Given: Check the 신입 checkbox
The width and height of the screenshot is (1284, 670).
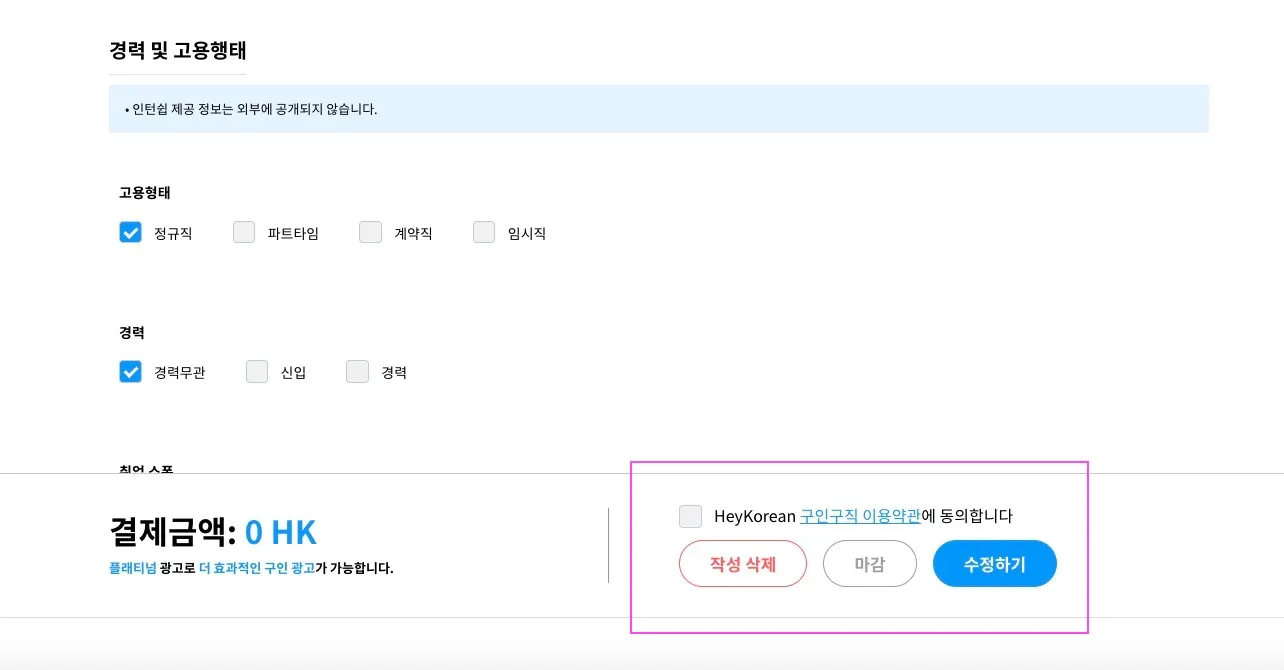Looking at the screenshot, I should click(257, 372).
